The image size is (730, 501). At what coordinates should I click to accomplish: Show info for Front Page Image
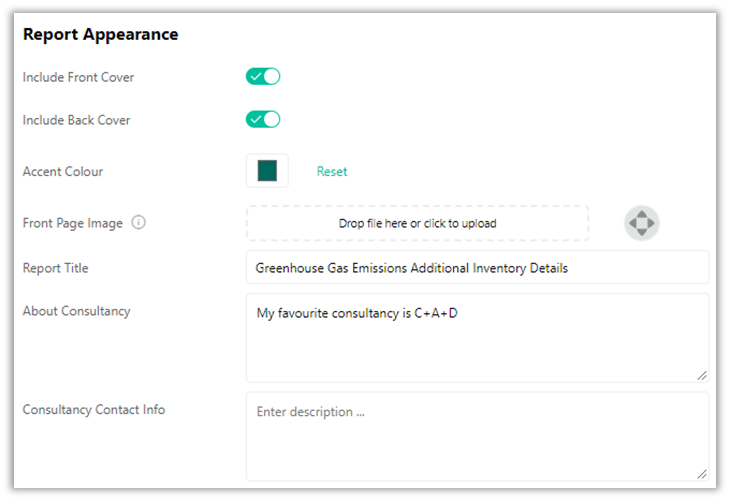pos(138,223)
